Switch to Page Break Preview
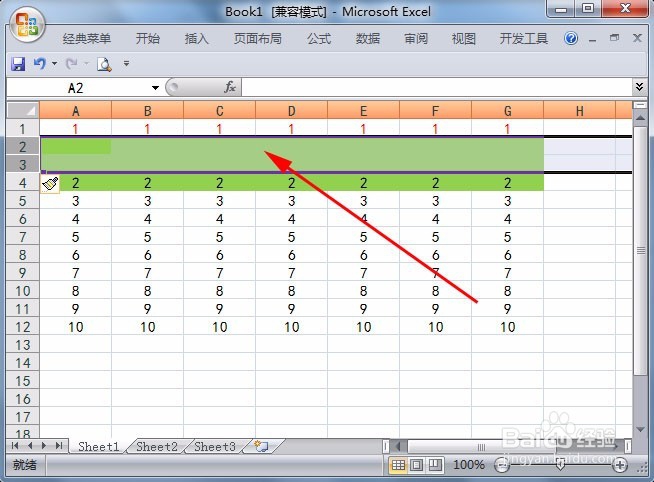654x482 pixels. (435, 464)
